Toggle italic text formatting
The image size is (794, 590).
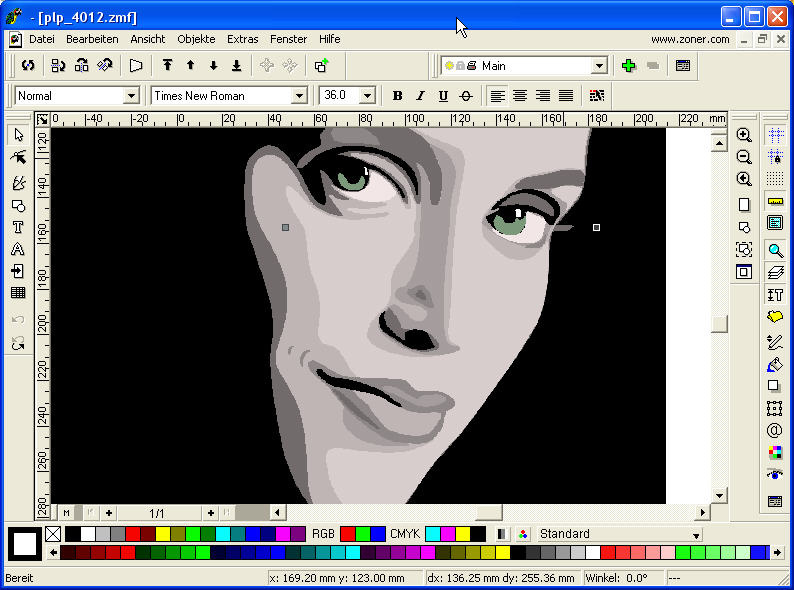point(420,95)
